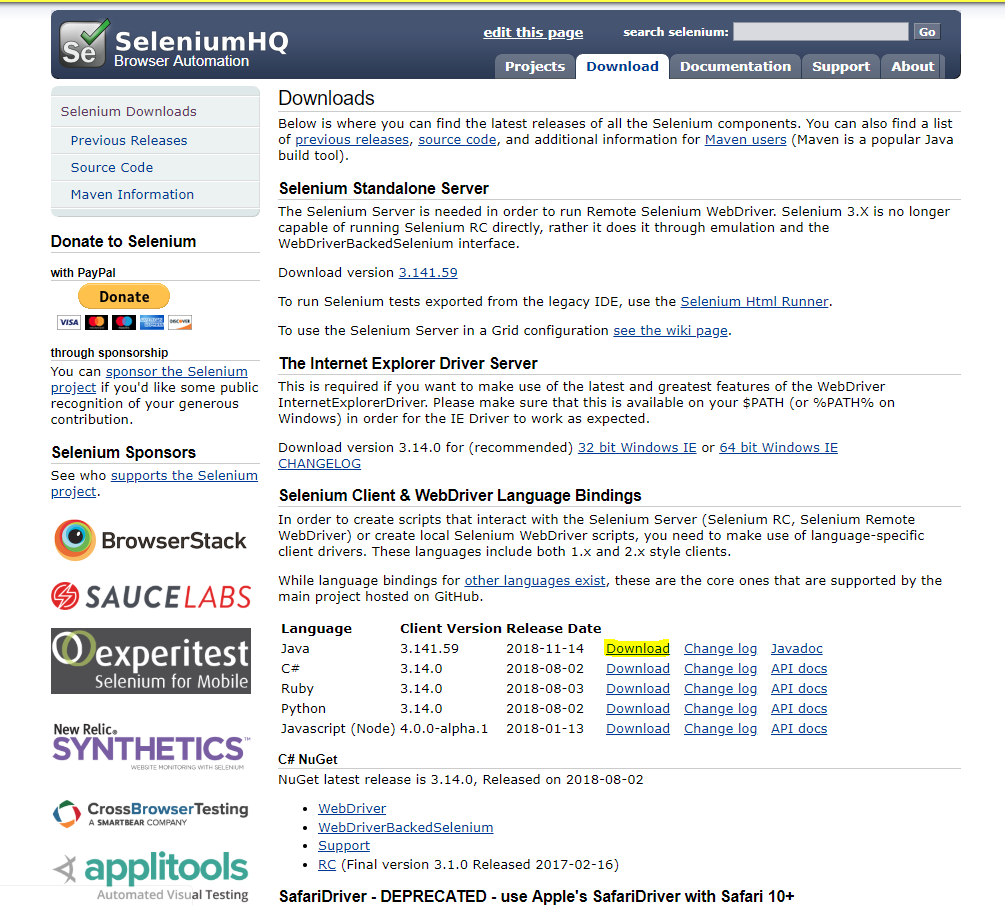1005x905 pixels.
Task: Click the Python Download link
Action: point(638,708)
